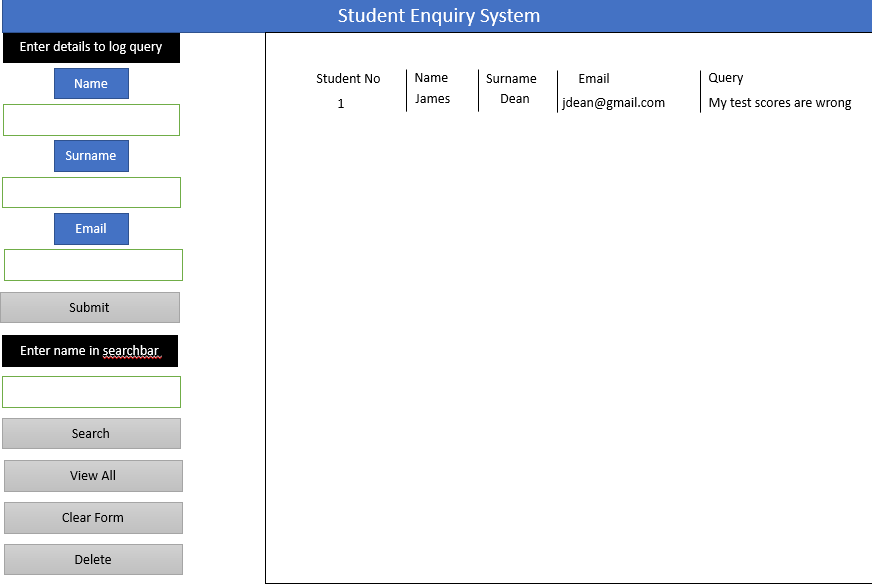Click the 'Email' table column header

[x=594, y=78]
